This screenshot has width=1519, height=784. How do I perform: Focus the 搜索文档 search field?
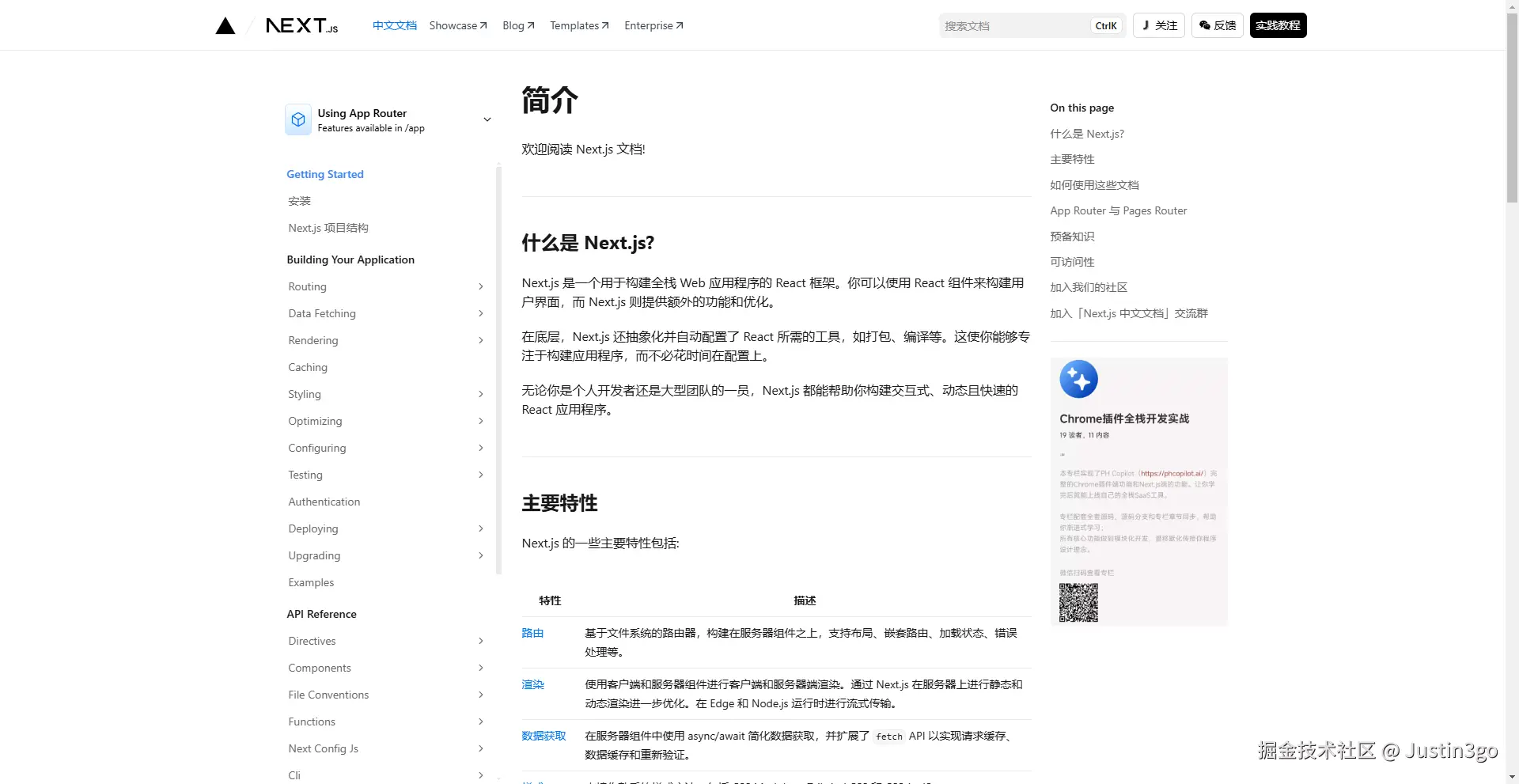(x=1032, y=25)
